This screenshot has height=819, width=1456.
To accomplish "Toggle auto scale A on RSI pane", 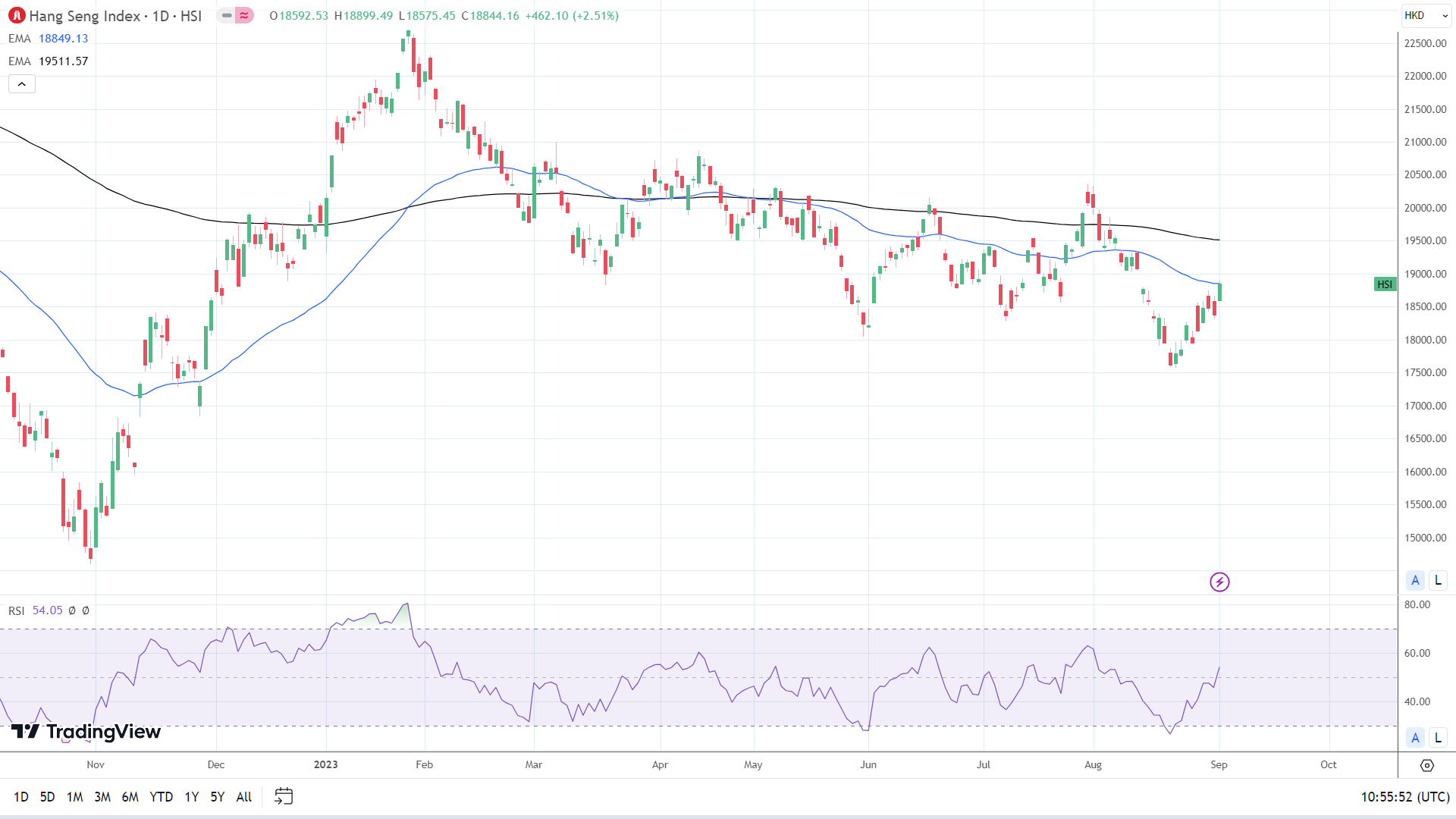I will [1415, 737].
